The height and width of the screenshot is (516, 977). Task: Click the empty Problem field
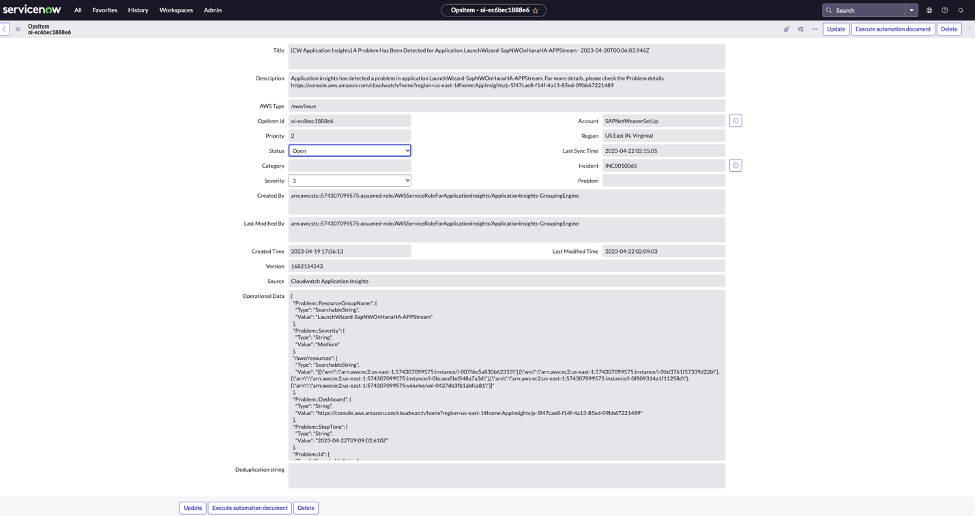tap(664, 181)
